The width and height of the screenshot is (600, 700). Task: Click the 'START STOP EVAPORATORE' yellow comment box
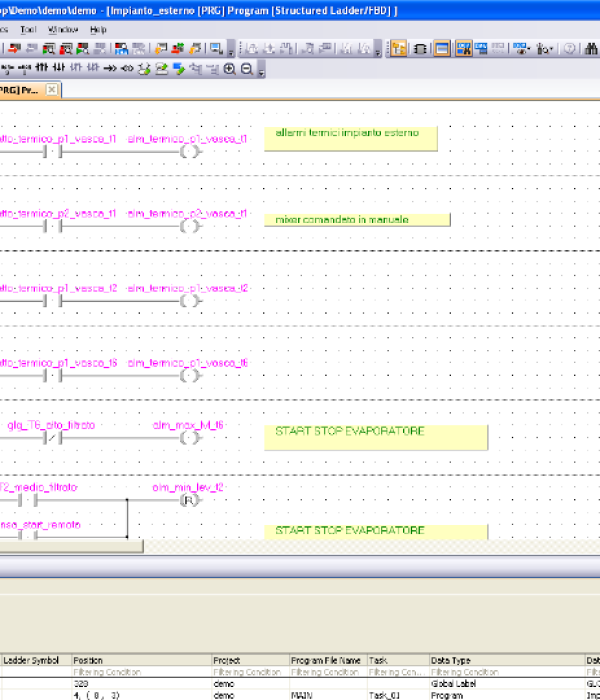(381, 437)
